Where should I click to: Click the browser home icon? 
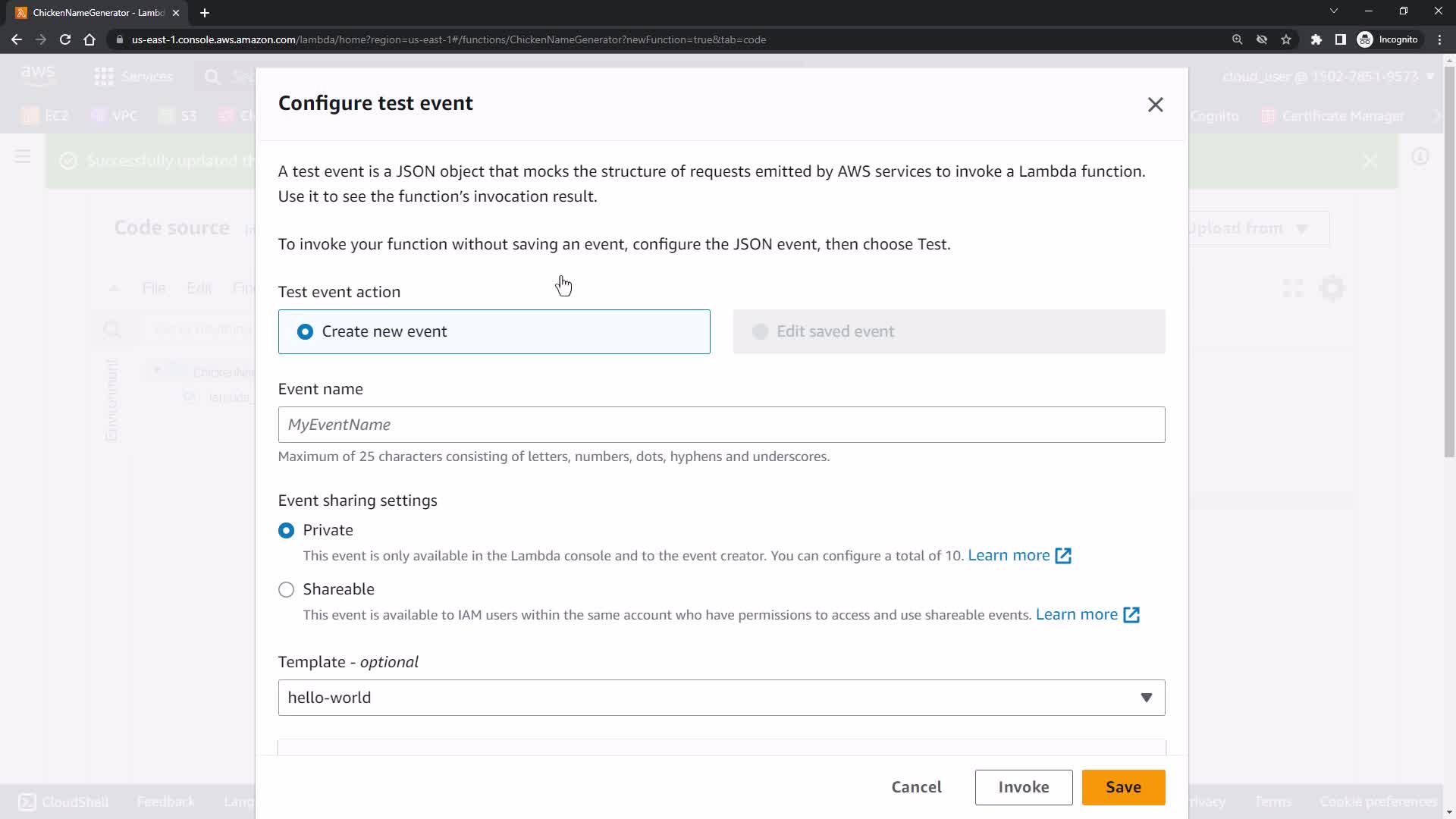pos(89,39)
